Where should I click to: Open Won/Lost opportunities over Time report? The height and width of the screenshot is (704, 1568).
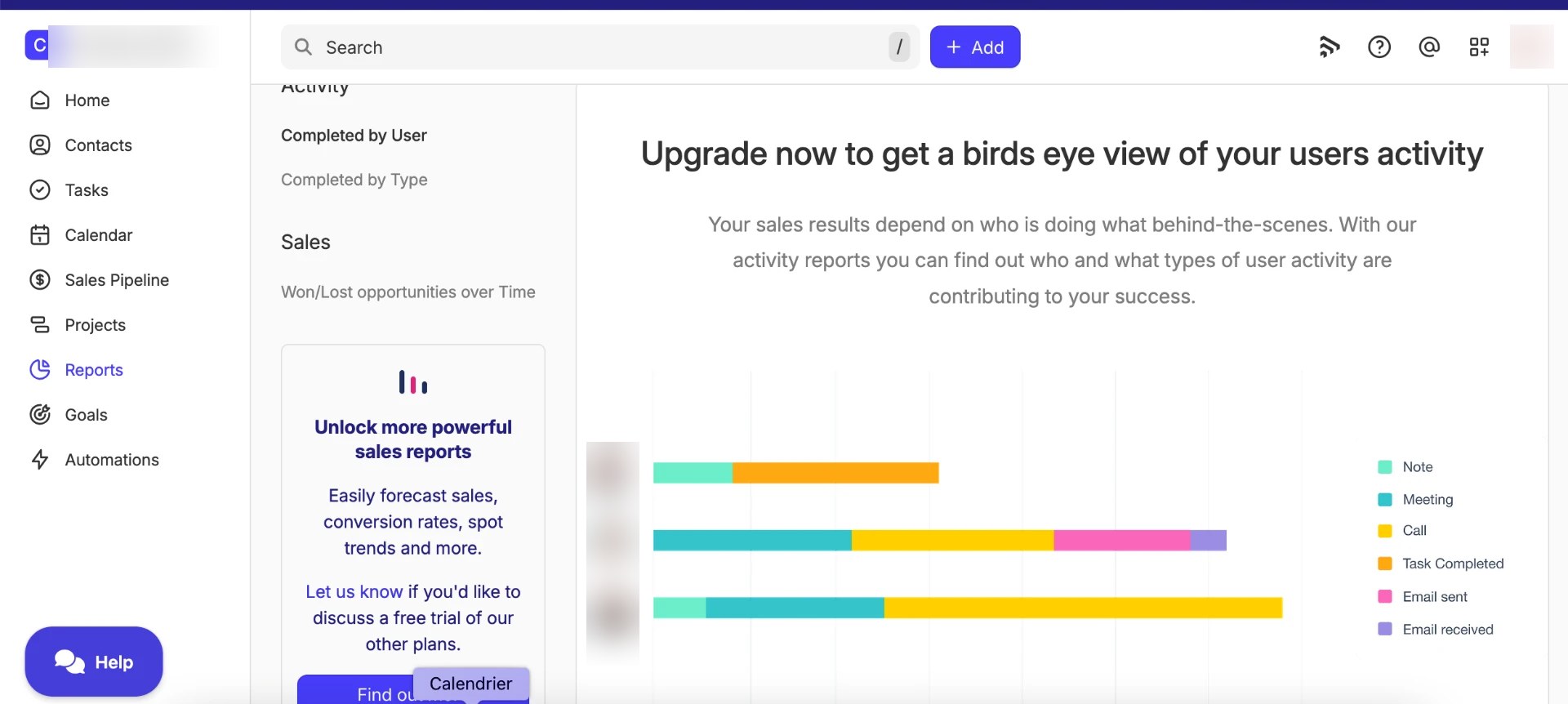(408, 292)
